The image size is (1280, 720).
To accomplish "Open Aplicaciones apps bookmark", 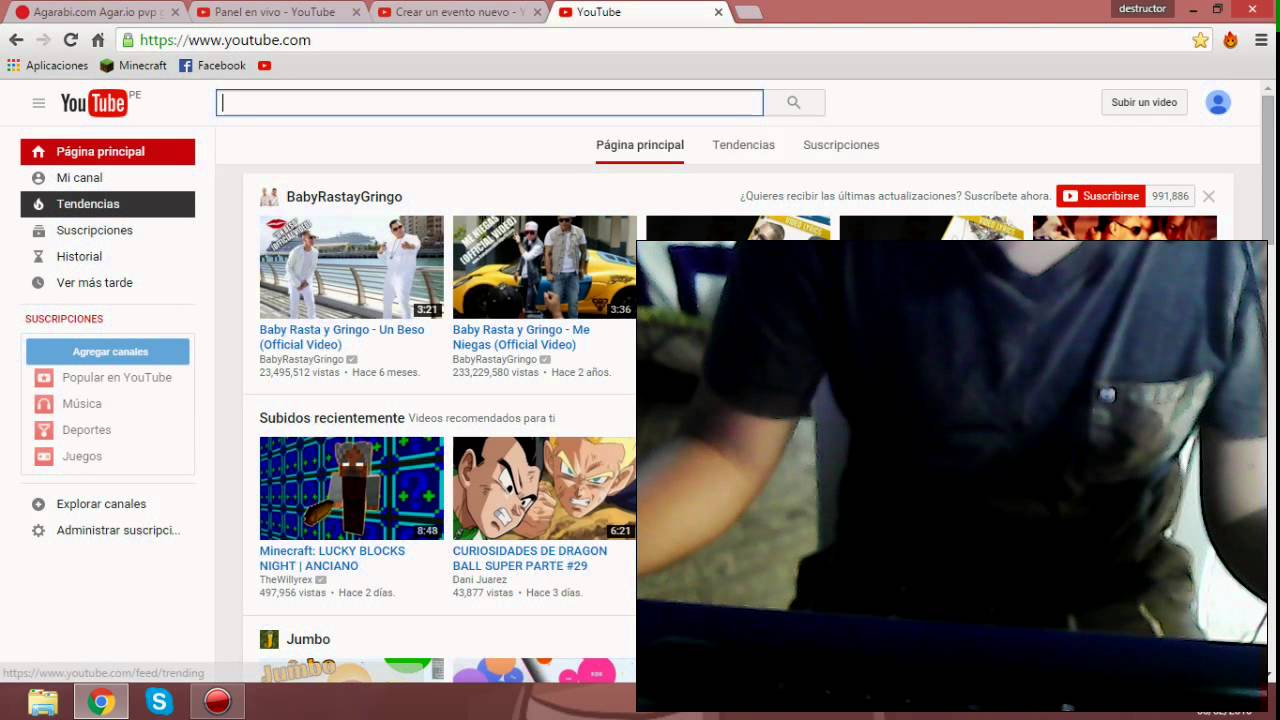I will (x=47, y=65).
